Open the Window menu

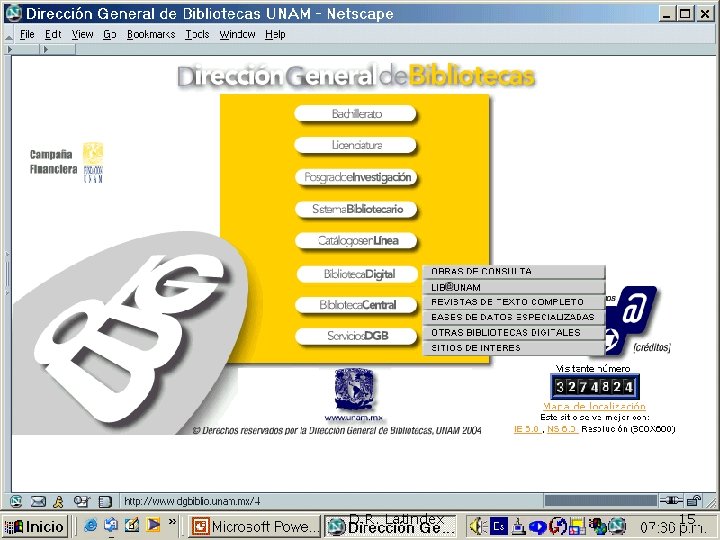(237, 34)
